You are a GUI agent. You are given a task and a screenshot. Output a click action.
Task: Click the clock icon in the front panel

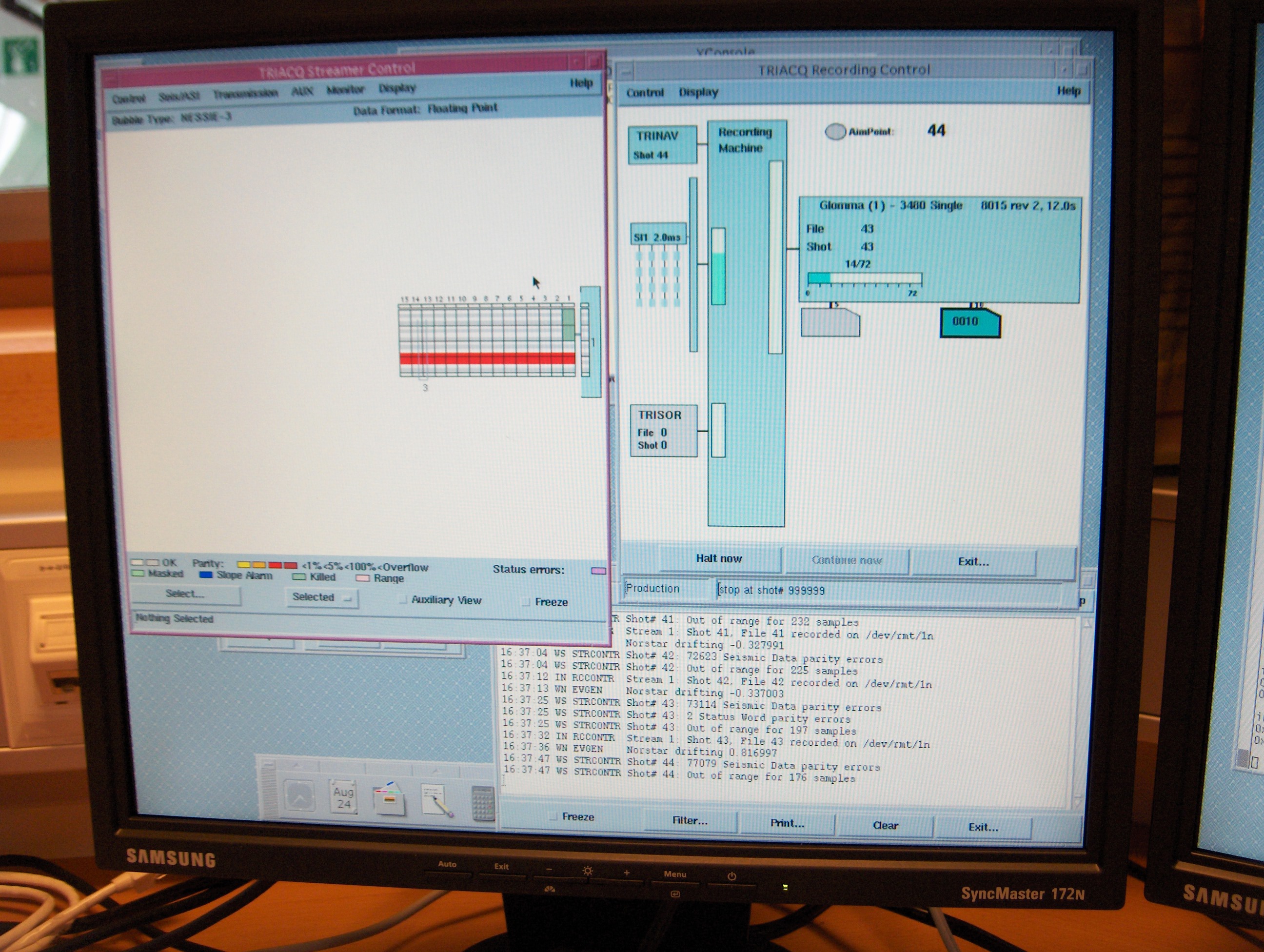(x=299, y=795)
